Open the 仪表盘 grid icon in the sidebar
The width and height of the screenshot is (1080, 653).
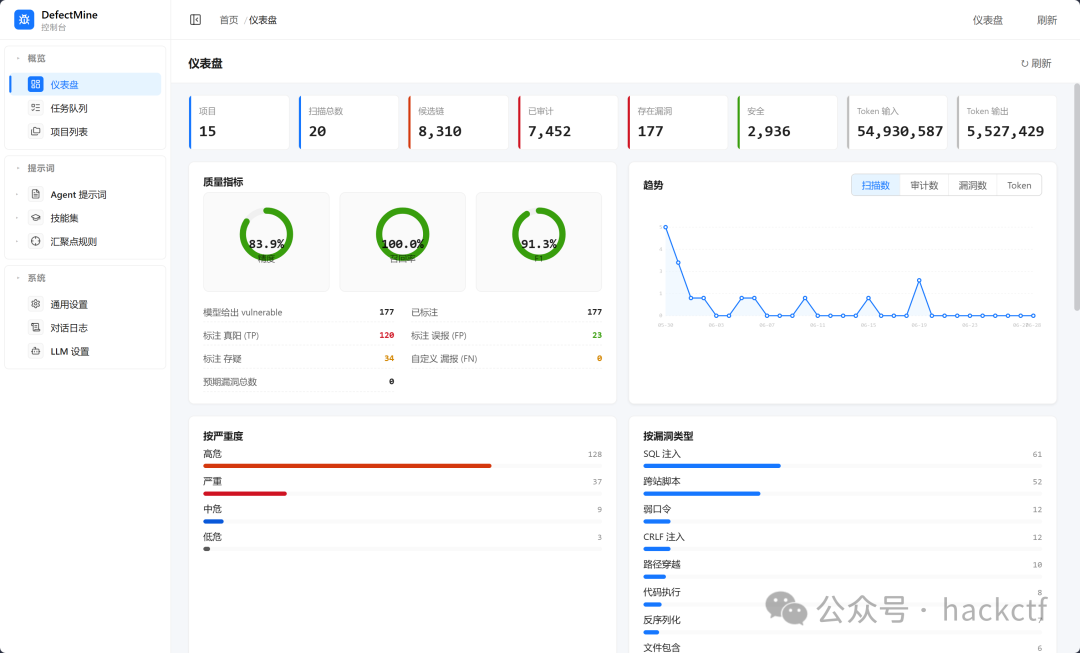coord(35,84)
